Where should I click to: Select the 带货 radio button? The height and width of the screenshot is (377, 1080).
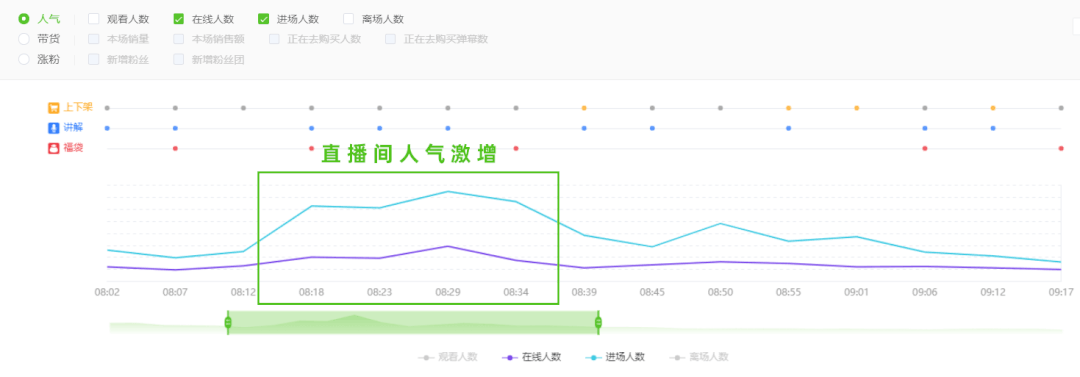pyautogui.click(x=24, y=39)
